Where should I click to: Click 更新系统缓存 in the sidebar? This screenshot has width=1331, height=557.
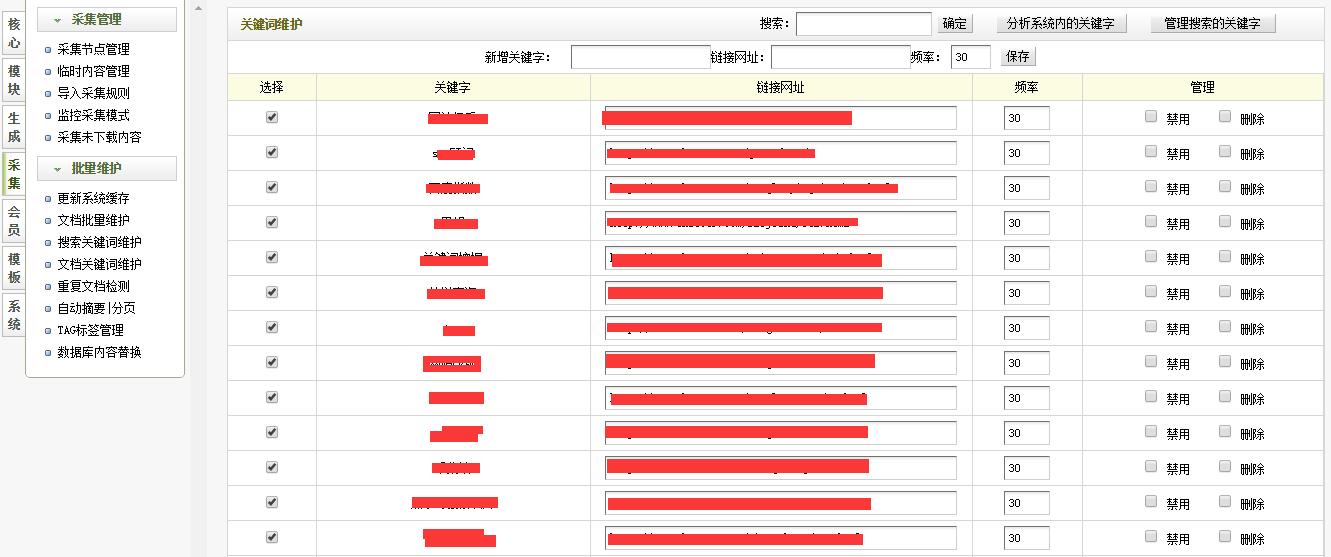pyautogui.click(x=93, y=198)
